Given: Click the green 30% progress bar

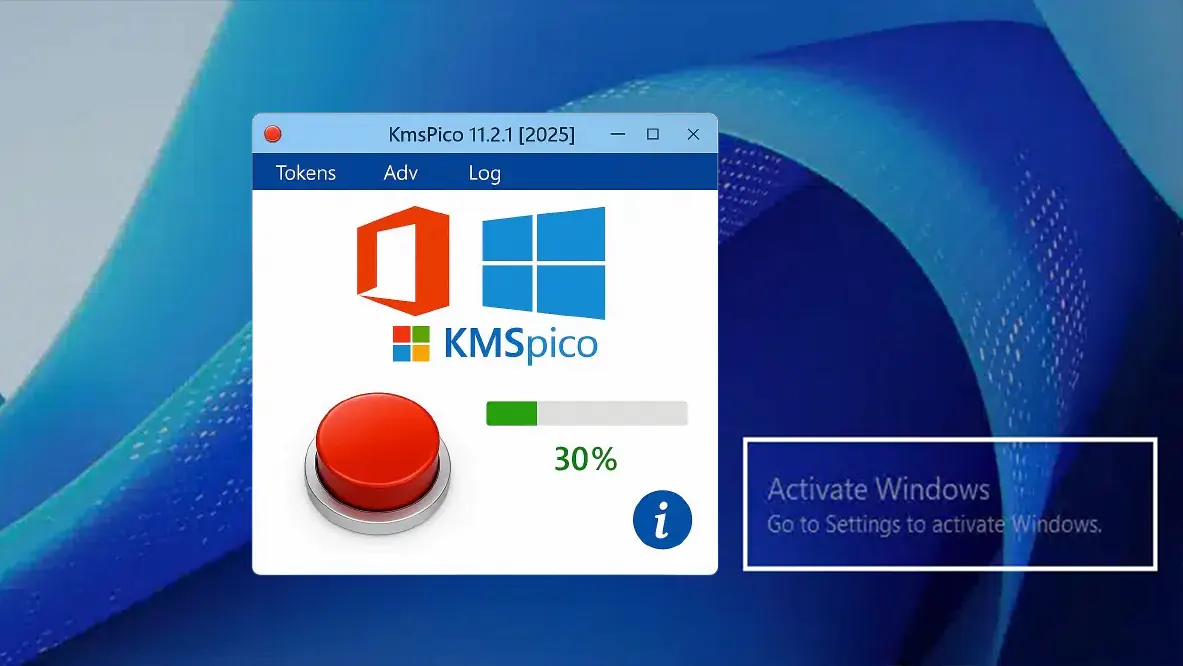Looking at the screenshot, I should 585,412.
